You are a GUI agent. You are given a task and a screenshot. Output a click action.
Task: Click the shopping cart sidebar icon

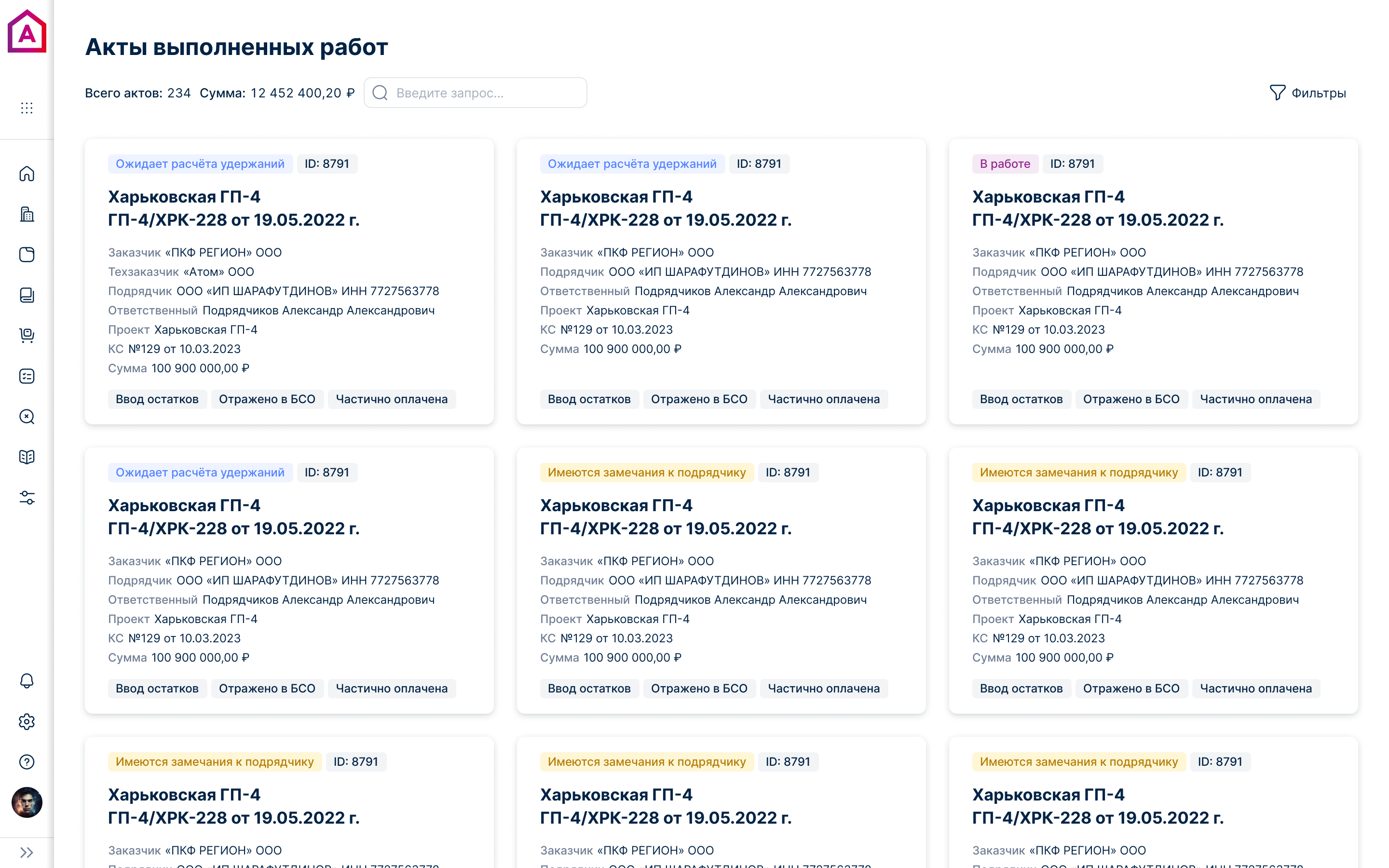click(27, 335)
